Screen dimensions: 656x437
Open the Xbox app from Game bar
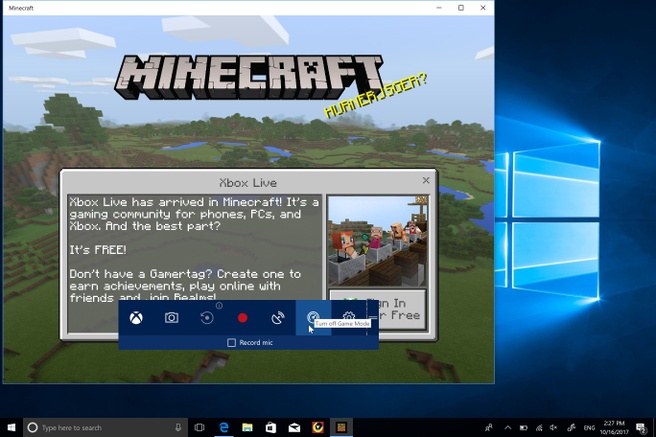(136, 318)
